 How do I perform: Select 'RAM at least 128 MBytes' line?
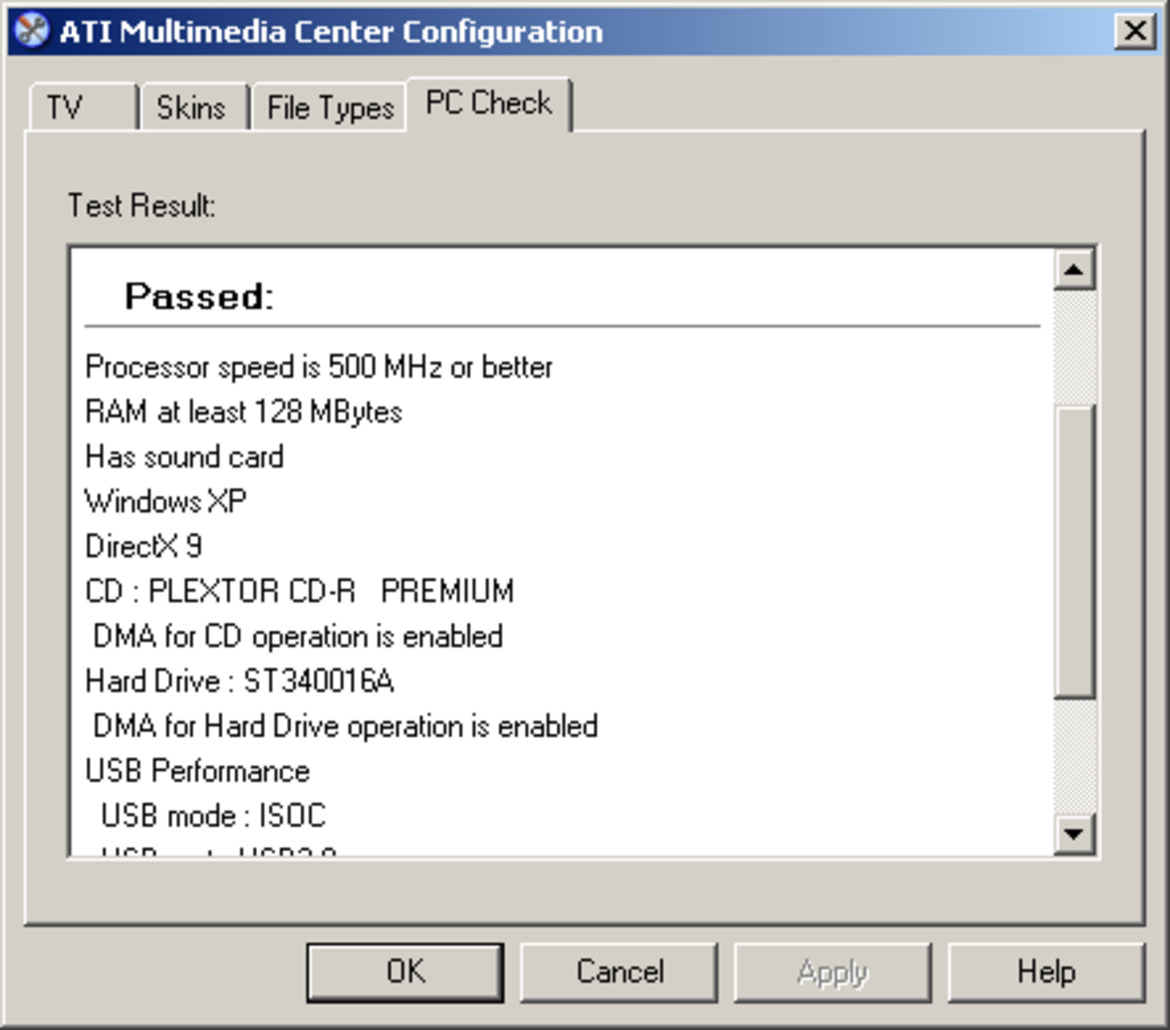pos(243,412)
